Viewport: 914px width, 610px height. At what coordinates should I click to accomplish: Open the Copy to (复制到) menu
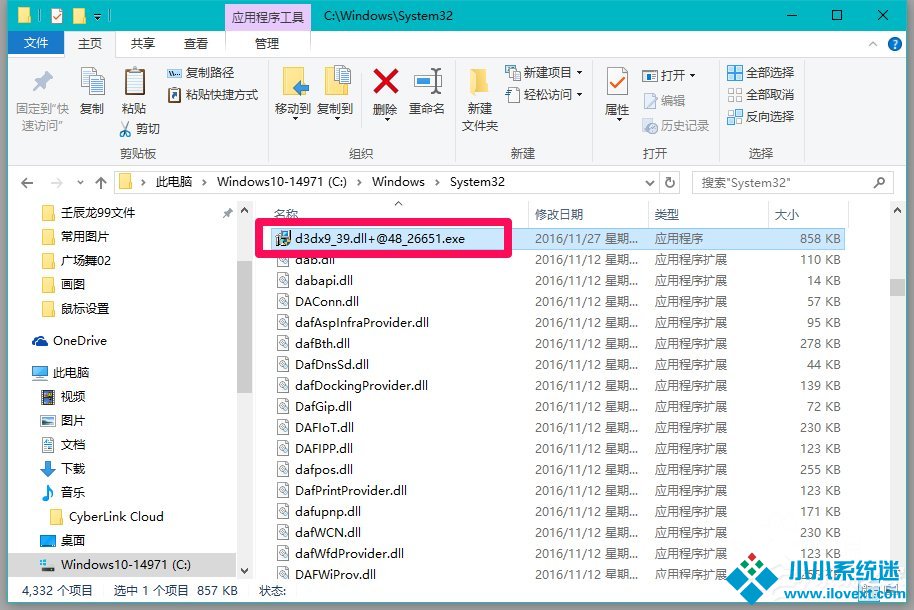(x=336, y=93)
